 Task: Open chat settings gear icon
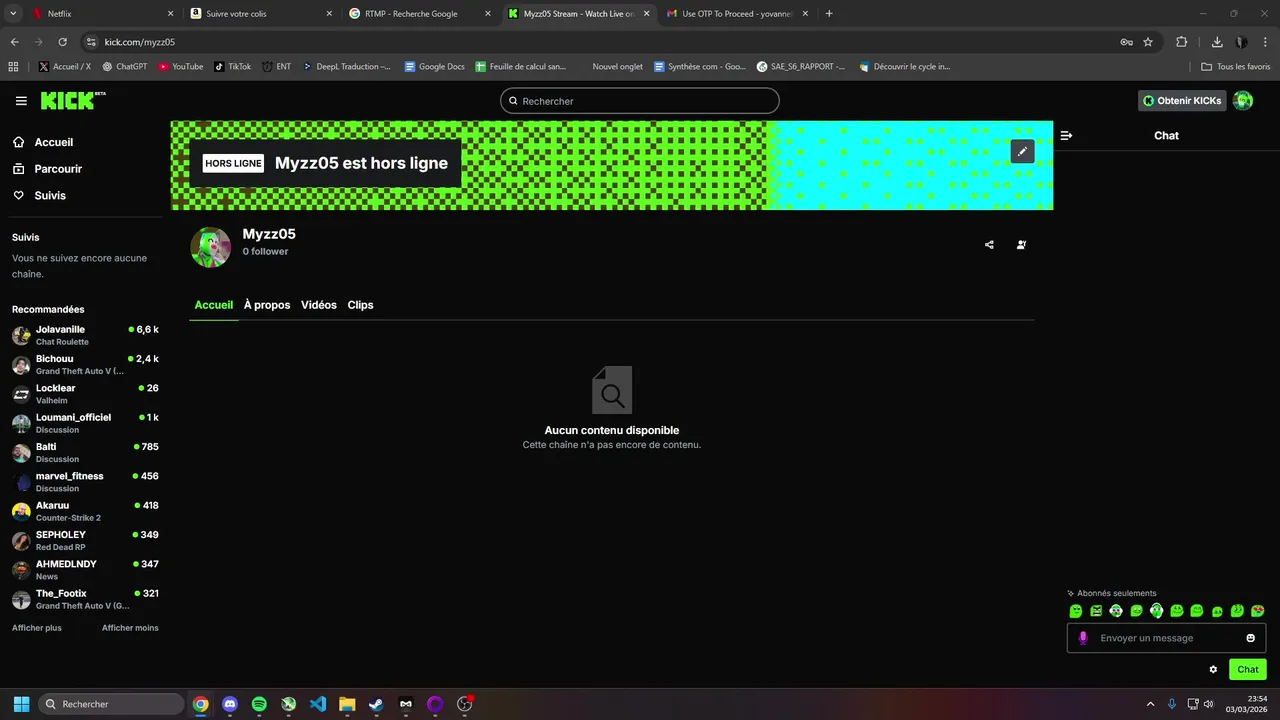[1213, 669]
